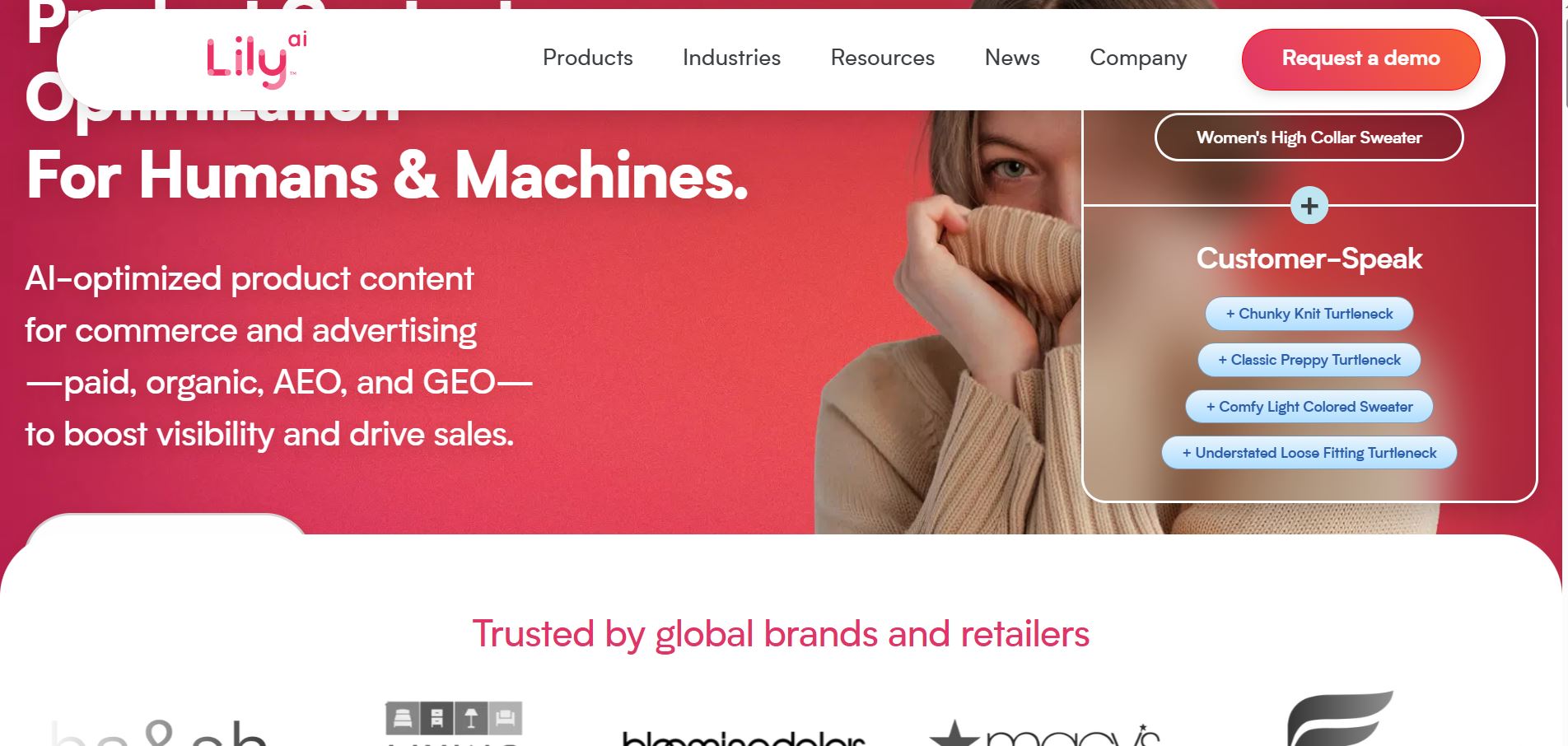Add the Understated Loose Fitting Turtleneck tag
1568x746 pixels.
pos(1309,453)
